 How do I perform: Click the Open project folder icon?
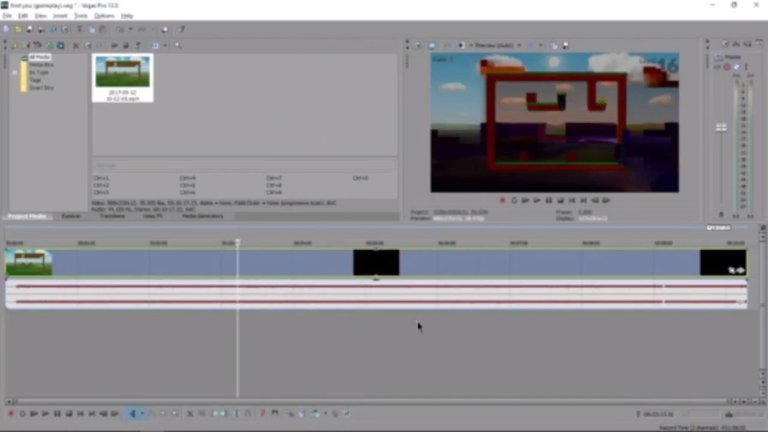click(x=18, y=30)
